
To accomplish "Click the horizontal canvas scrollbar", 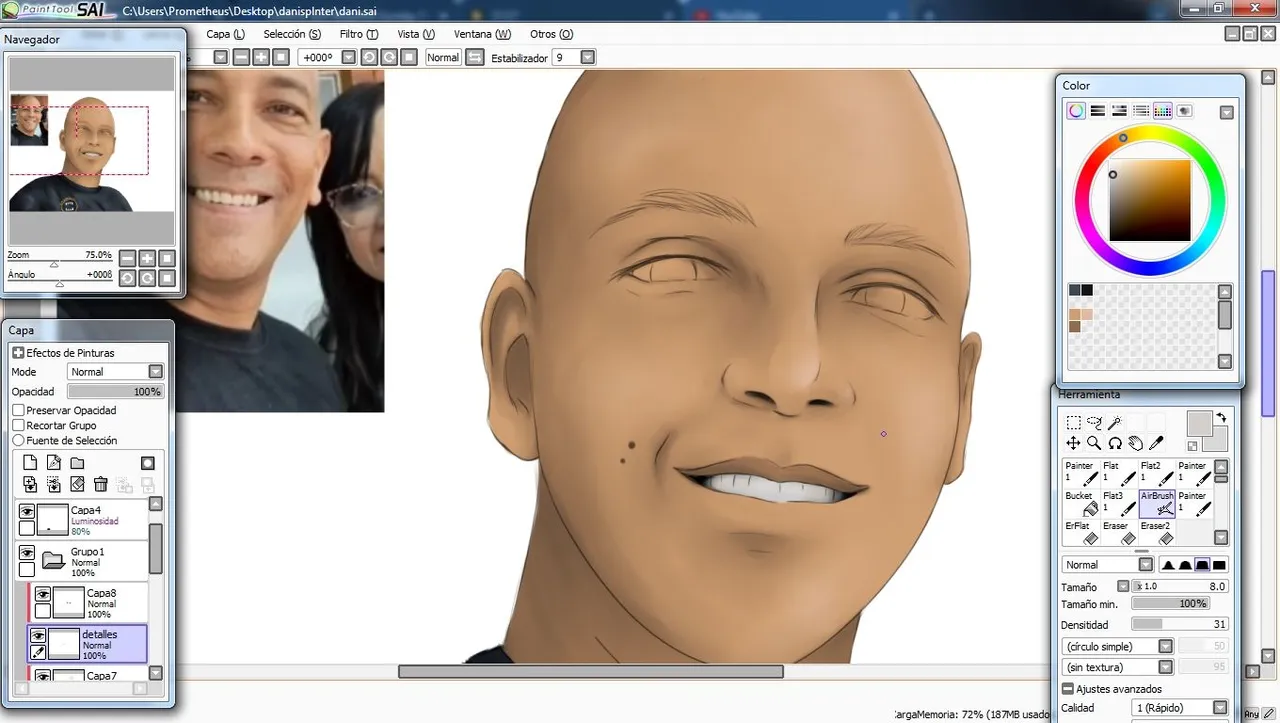I will (x=590, y=672).
